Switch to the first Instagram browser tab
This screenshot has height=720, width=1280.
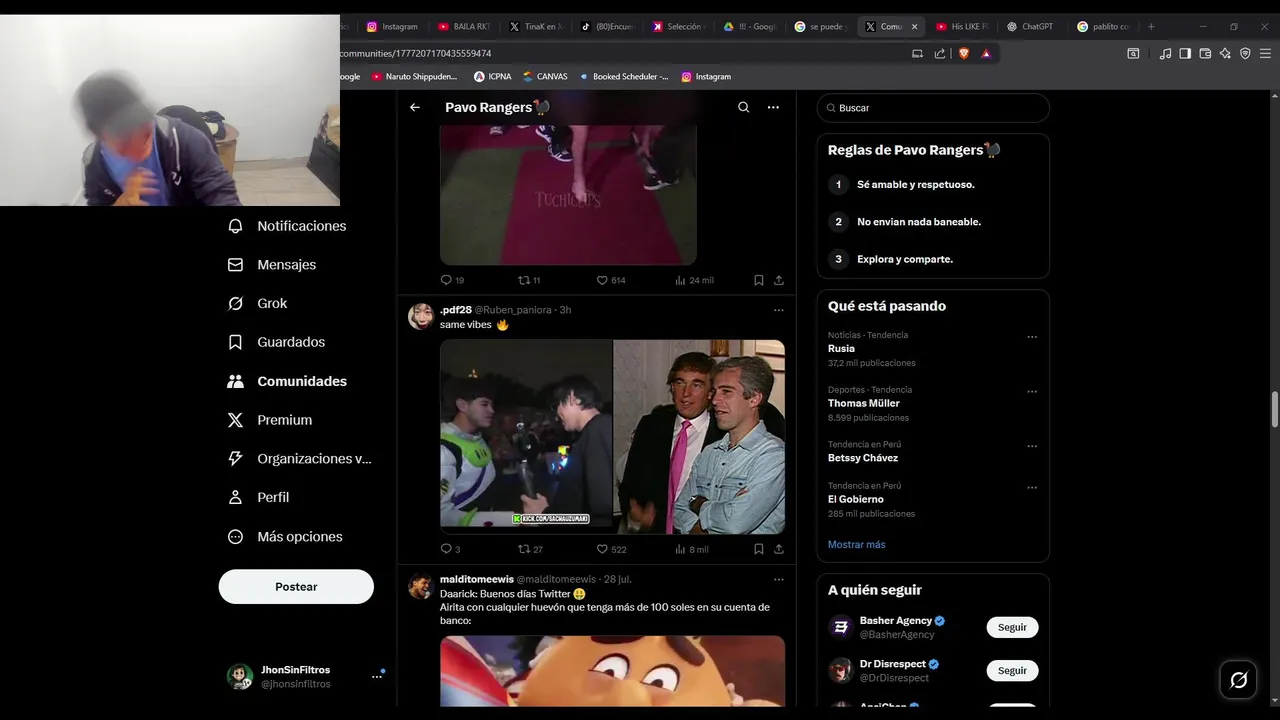392,27
